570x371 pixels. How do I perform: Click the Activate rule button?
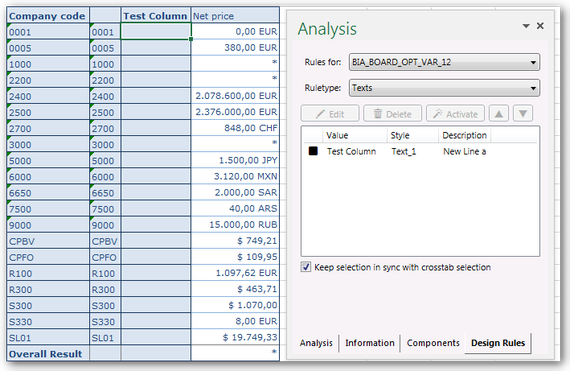pyautogui.click(x=455, y=114)
